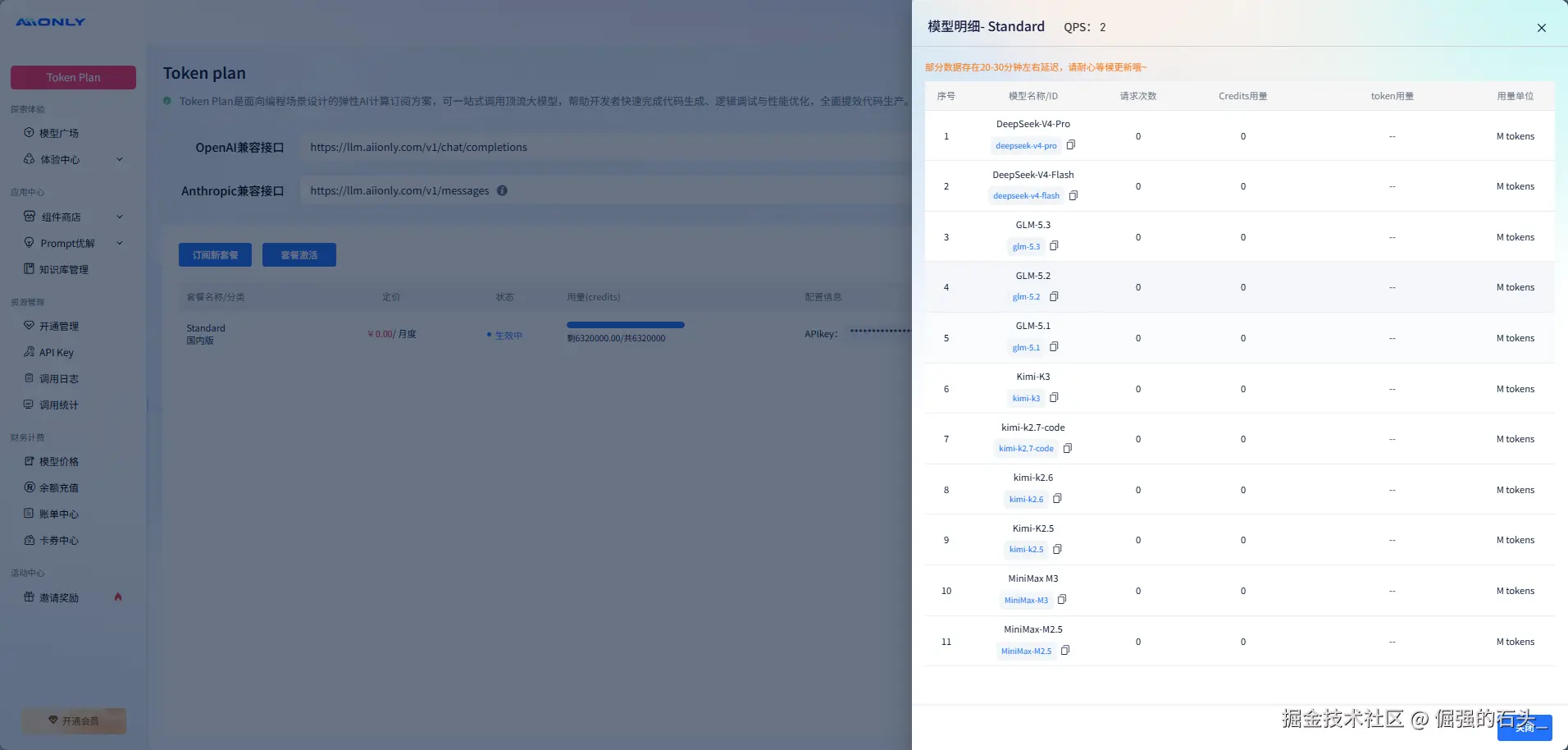Expand the 组件商店 sidebar menu
Screen dimensions: 1568x750
pos(73,217)
